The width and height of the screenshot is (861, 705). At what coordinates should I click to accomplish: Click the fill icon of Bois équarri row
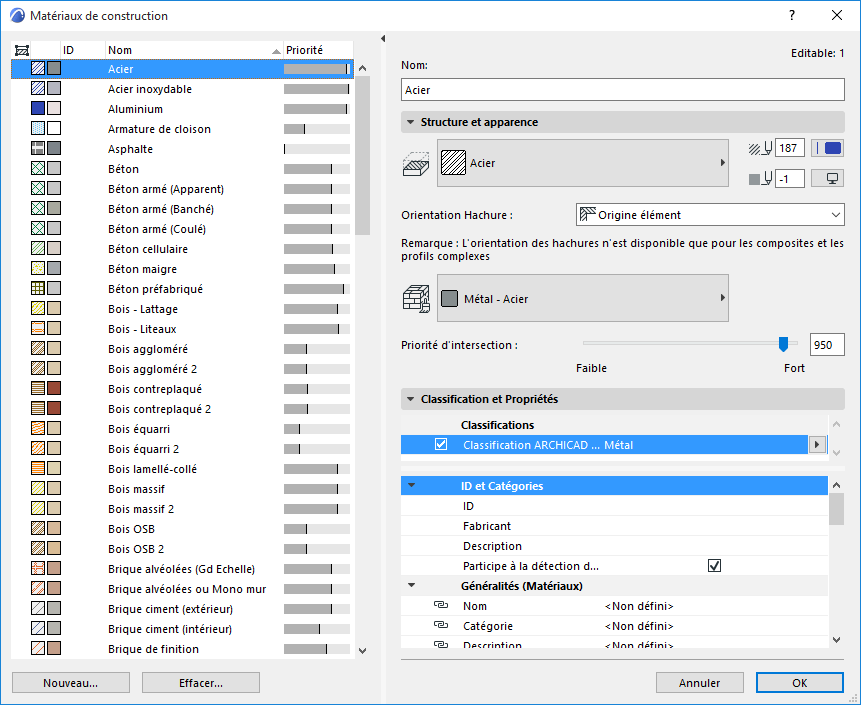click(38, 428)
